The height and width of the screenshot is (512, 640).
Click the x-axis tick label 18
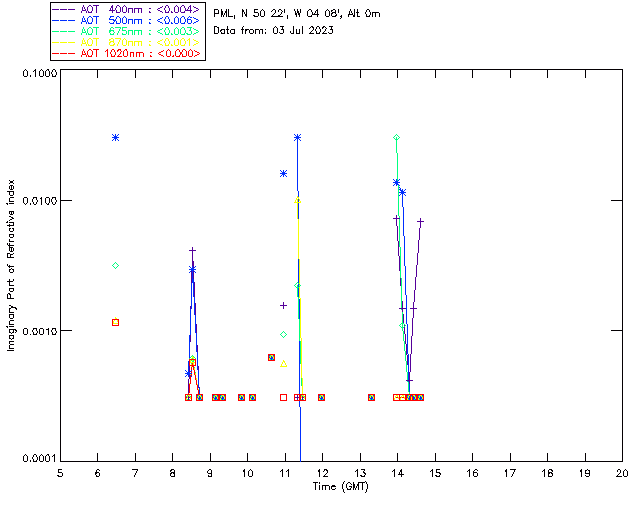click(x=547, y=473)
